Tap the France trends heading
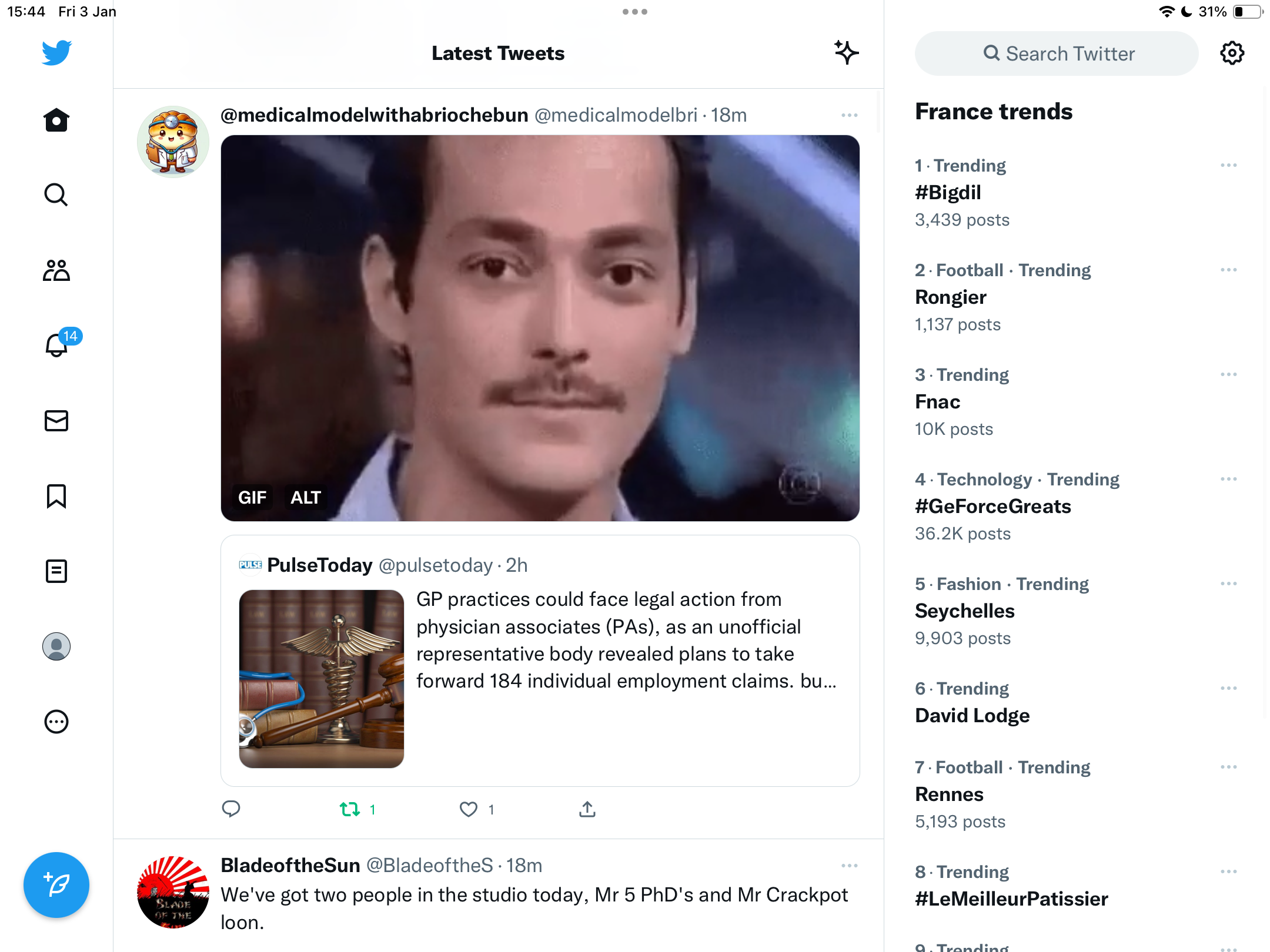This screenshot has width=1270, height=952. (x=994, y=112)
